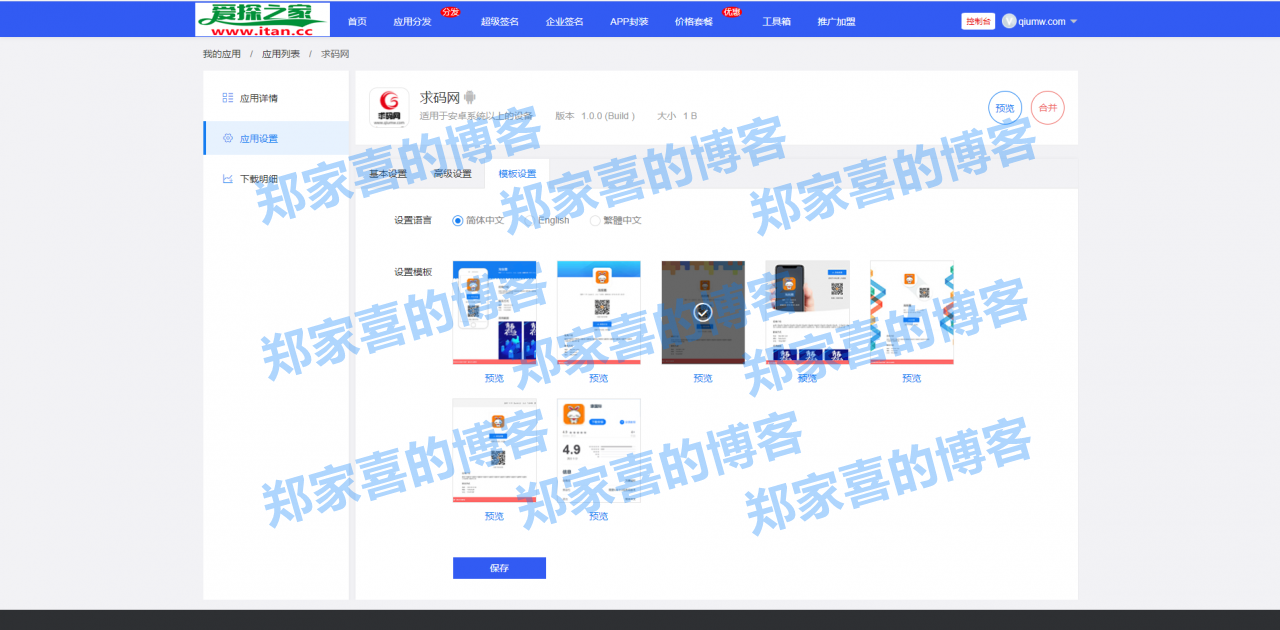Choose the blue gradient header template thumbnail
This screenshot has width=1280, height=630.
click(x=598, y=312)
